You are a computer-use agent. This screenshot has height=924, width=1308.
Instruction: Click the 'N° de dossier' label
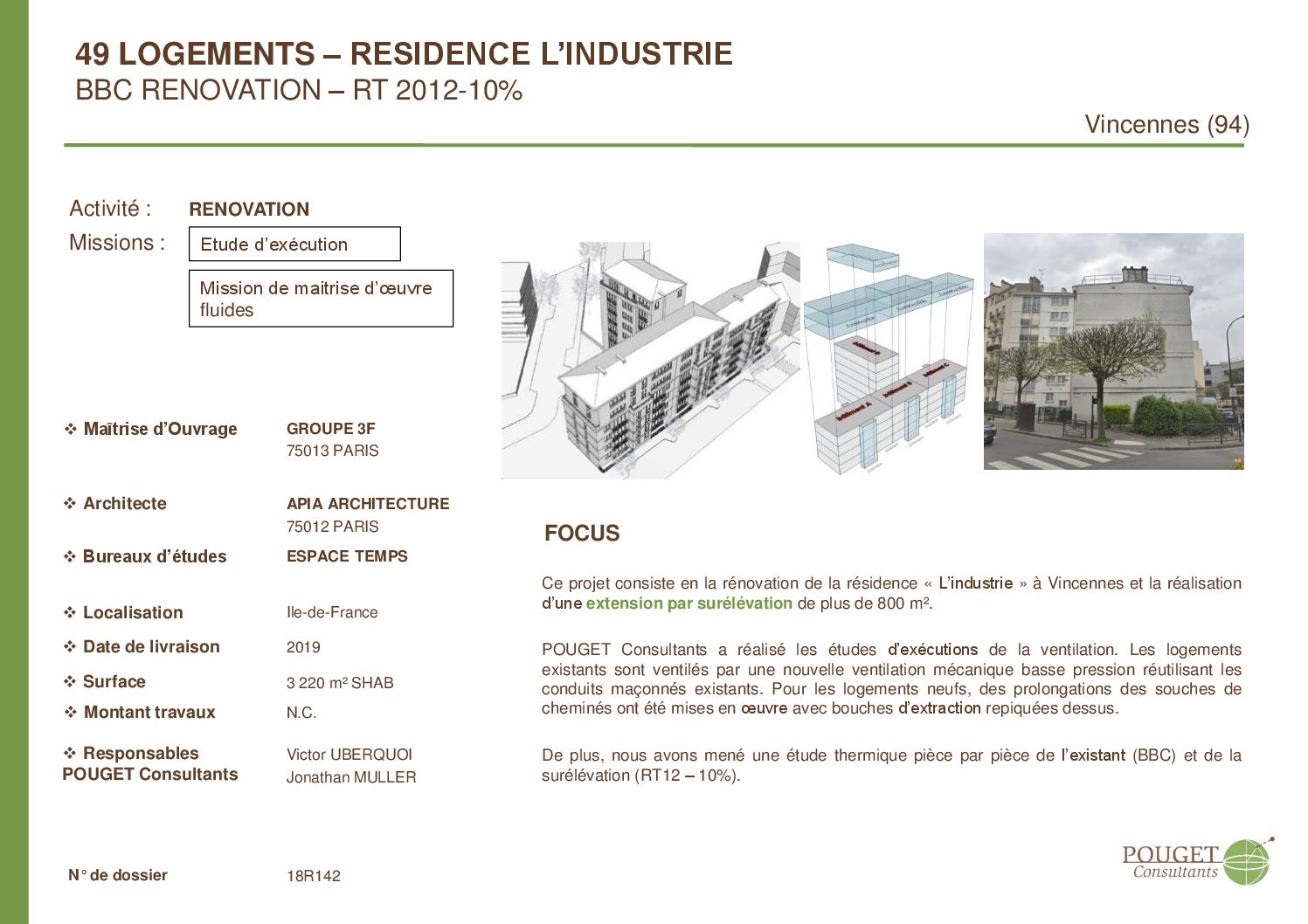[118, 875]
